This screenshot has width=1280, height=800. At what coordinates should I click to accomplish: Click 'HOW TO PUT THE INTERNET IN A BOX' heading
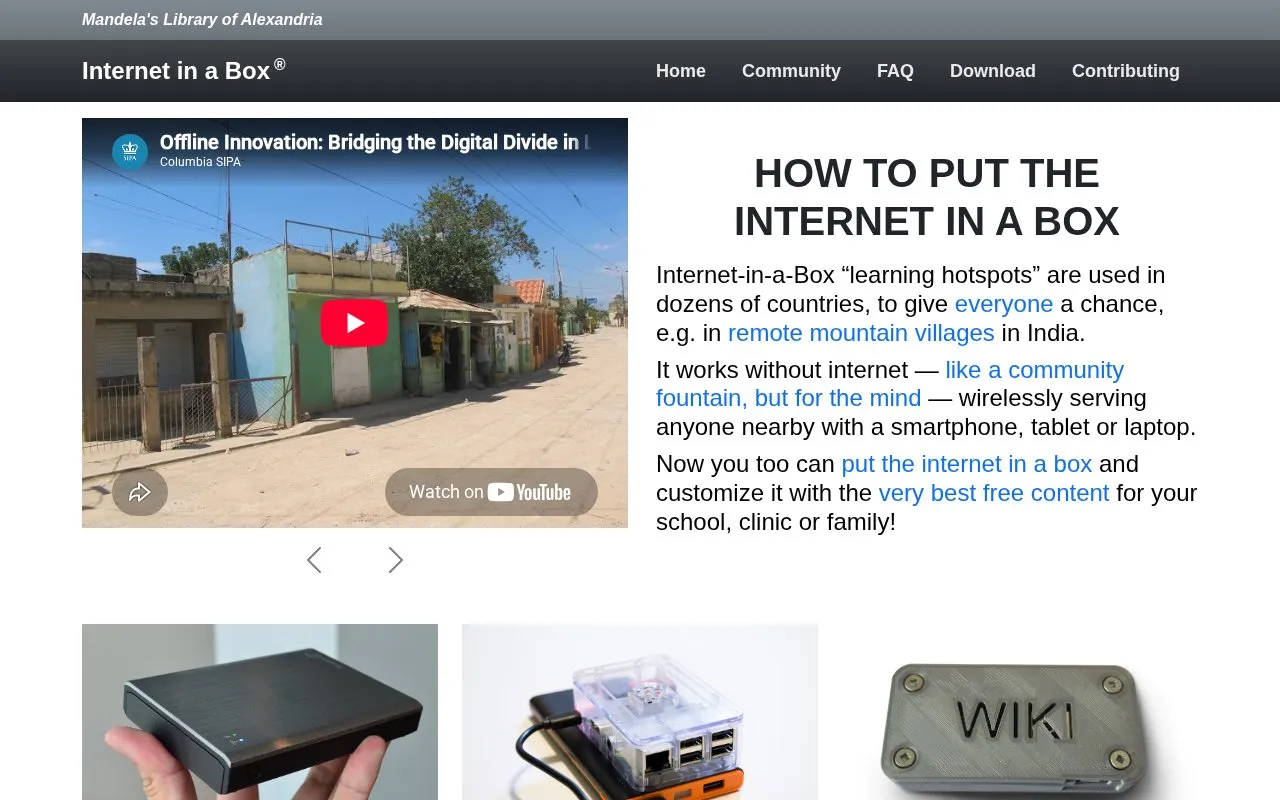point(927,197)
